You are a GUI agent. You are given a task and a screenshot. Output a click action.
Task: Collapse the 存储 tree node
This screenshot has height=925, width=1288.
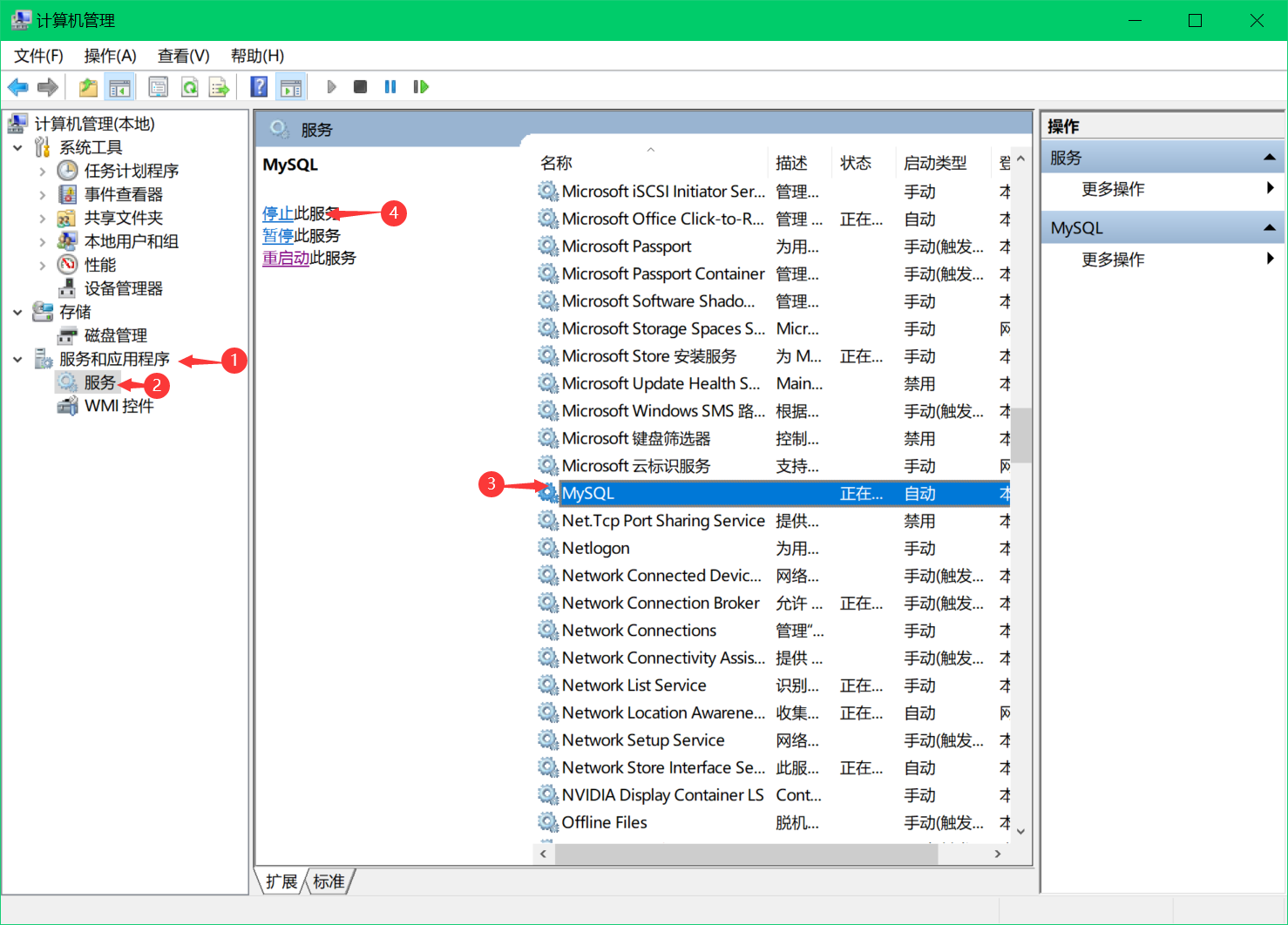[x=17, y=312]
